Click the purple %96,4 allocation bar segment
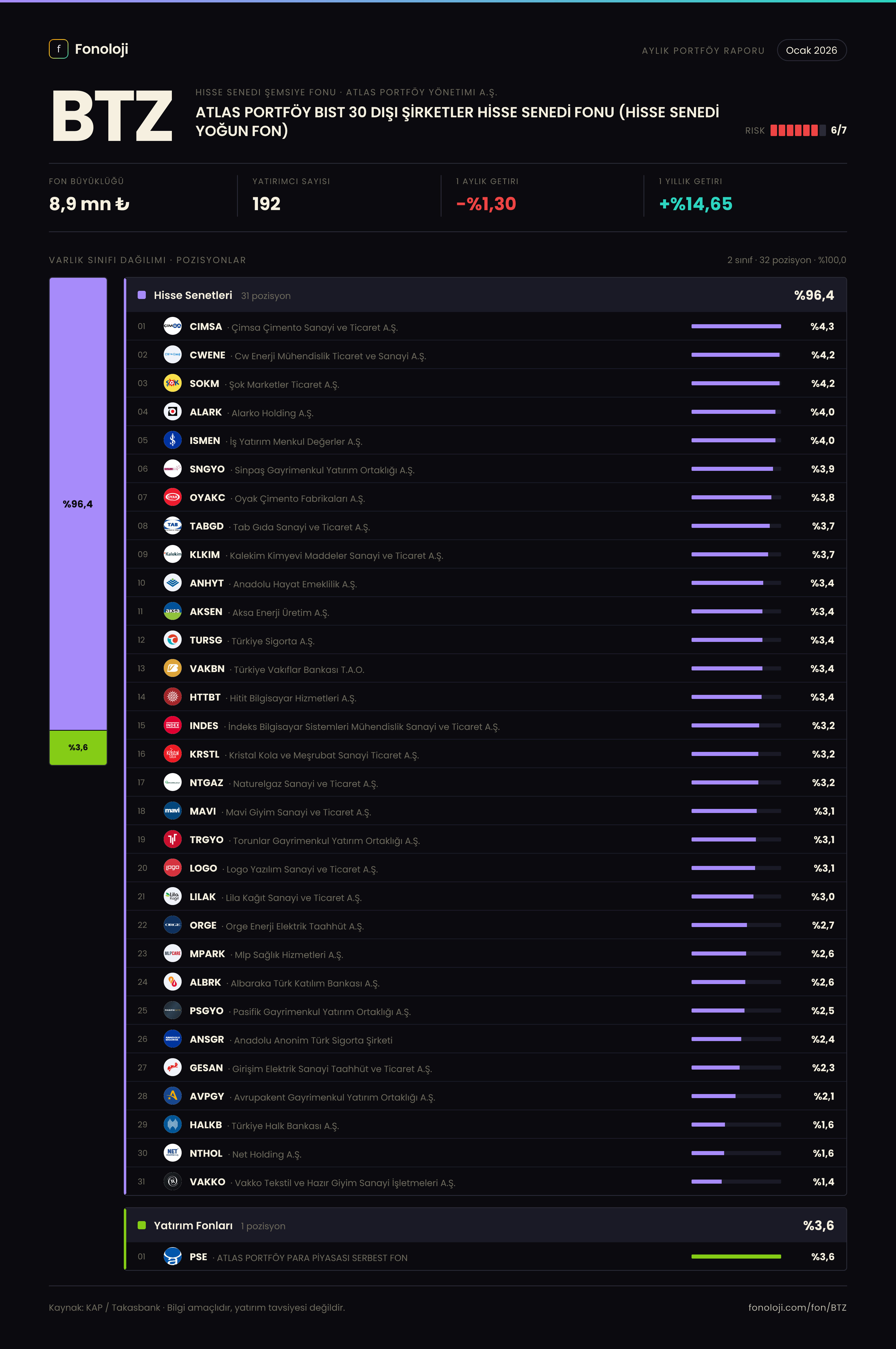 tap(78, 504)
